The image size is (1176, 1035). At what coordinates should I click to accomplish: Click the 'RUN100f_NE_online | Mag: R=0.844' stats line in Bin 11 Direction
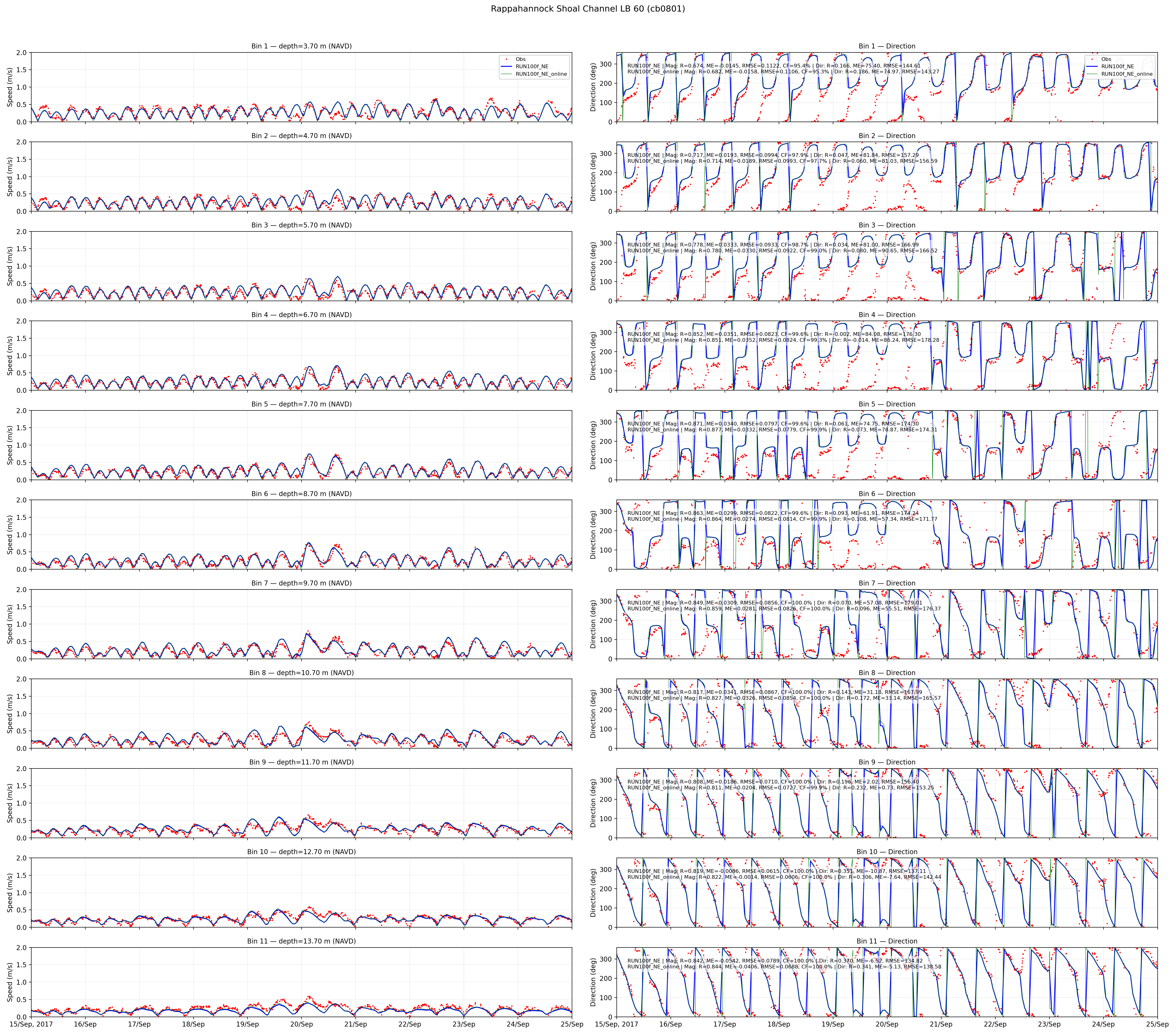(x=784, y=967)
